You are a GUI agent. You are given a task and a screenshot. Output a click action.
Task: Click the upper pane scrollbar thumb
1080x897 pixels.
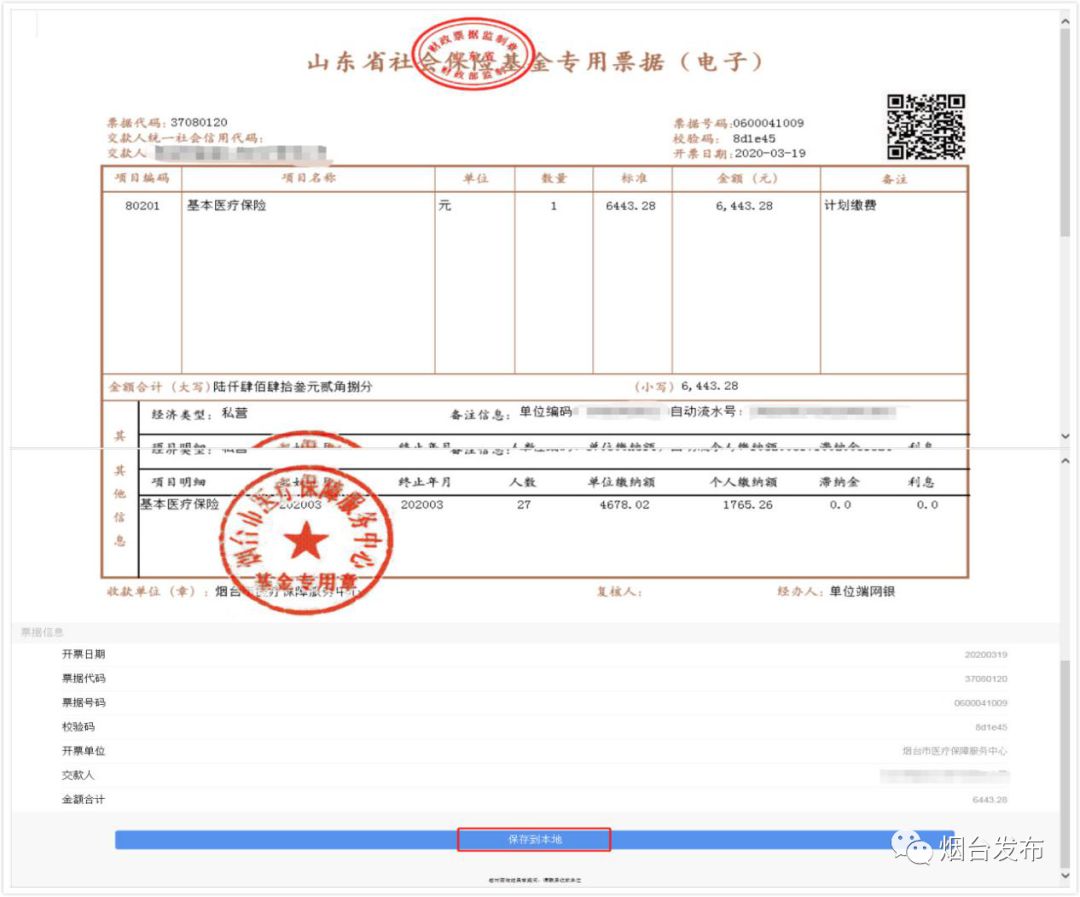[1066, 134]
